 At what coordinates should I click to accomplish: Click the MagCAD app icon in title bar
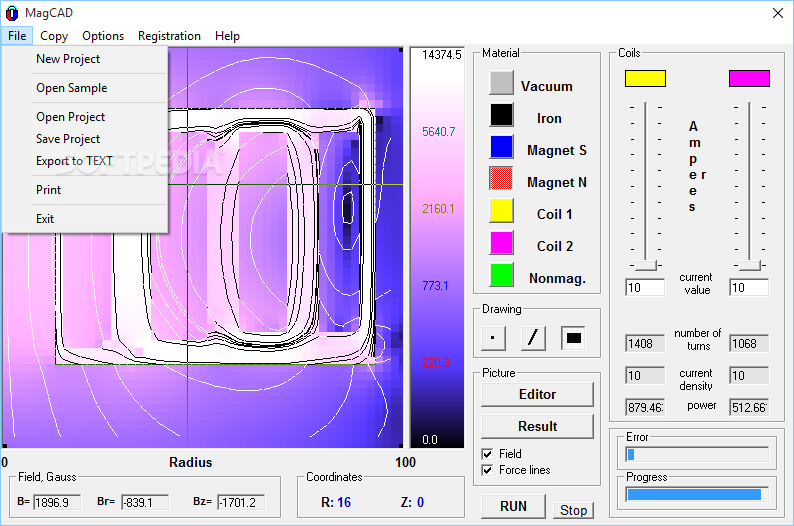point(12,13)
